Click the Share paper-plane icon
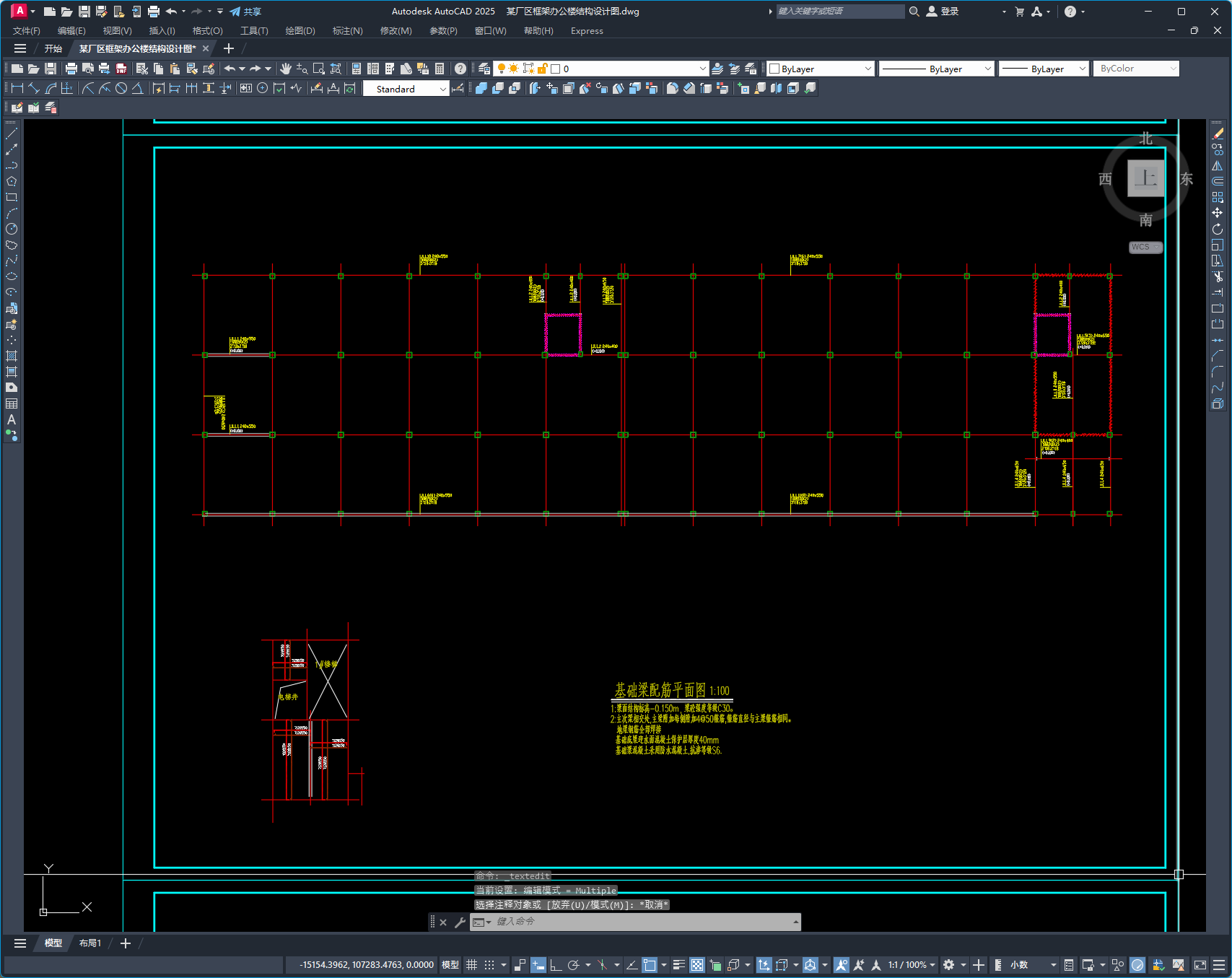 (235, 12)
